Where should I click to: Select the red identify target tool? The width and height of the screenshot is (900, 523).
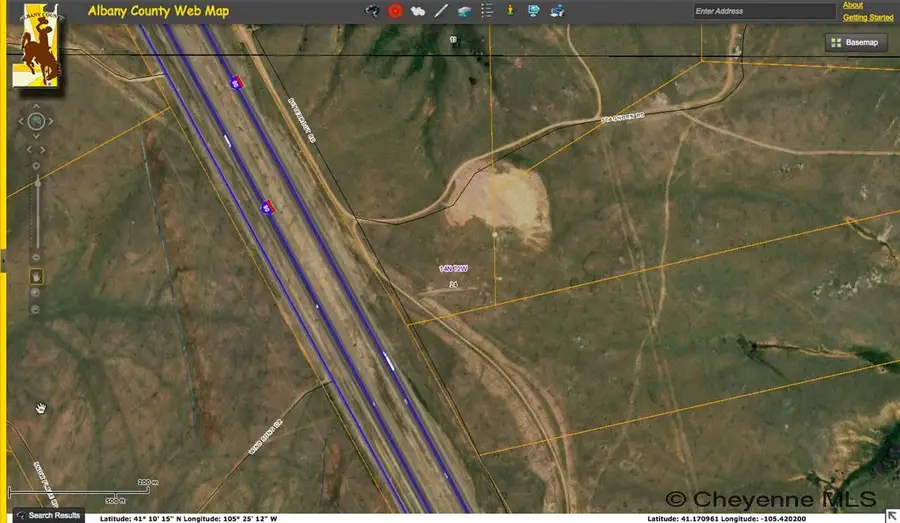395,11
